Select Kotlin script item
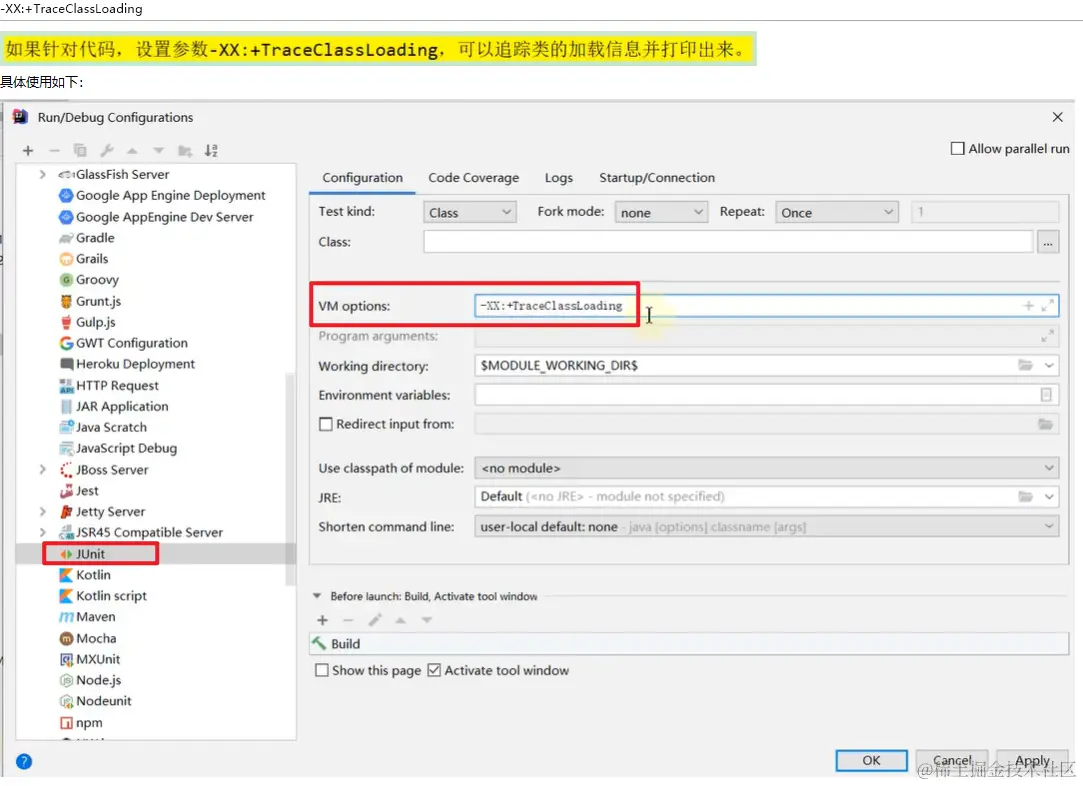 [x=111, y=596]
